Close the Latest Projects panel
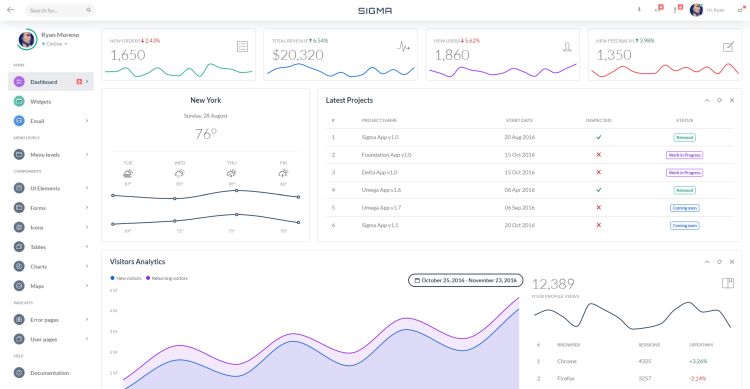This screenshot has width=750, height=389. (x=732, y=100)
